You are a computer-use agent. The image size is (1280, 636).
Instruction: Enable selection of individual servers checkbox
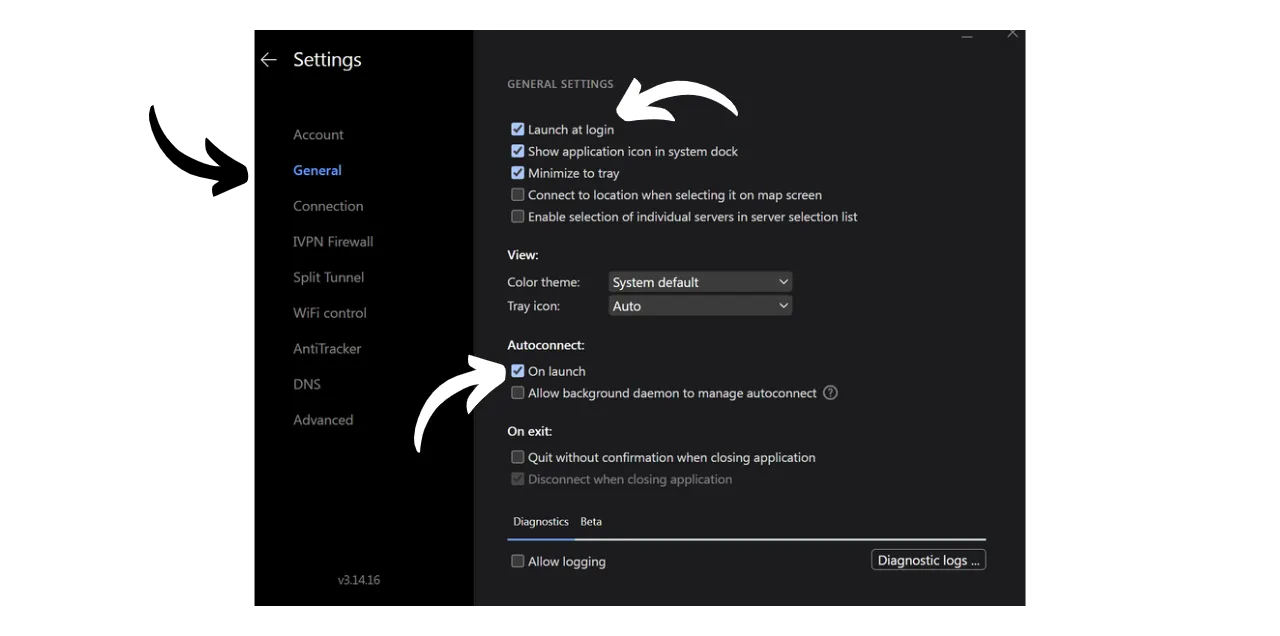(518, 216)
